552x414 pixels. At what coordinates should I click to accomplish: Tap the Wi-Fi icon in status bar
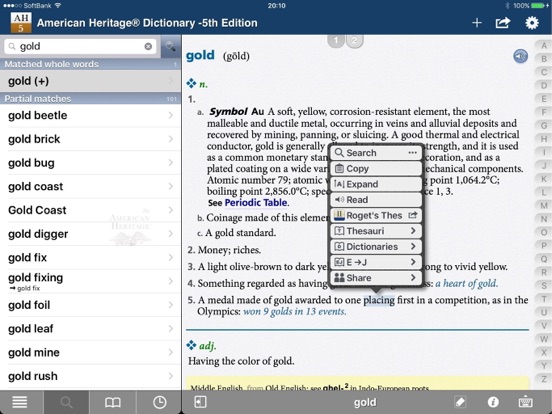(x=58, y=5)
